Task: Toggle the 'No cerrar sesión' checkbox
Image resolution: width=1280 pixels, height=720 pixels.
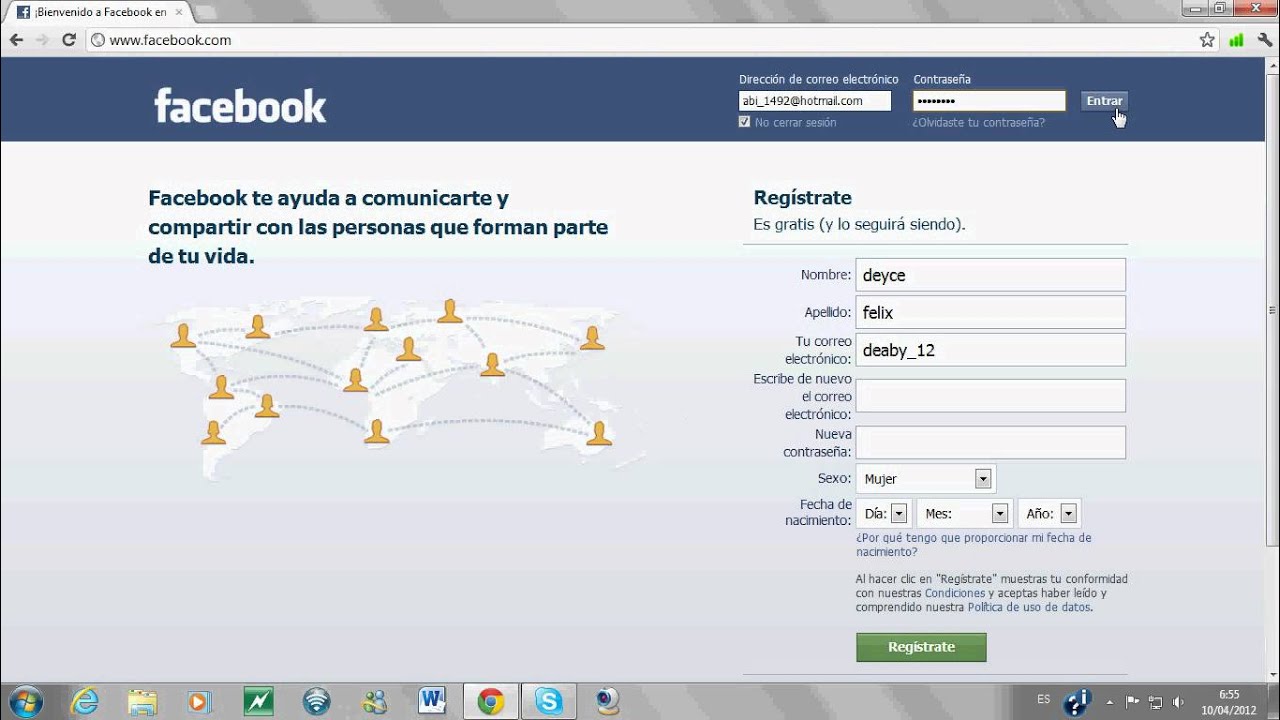Action: [x=744, y=122]
